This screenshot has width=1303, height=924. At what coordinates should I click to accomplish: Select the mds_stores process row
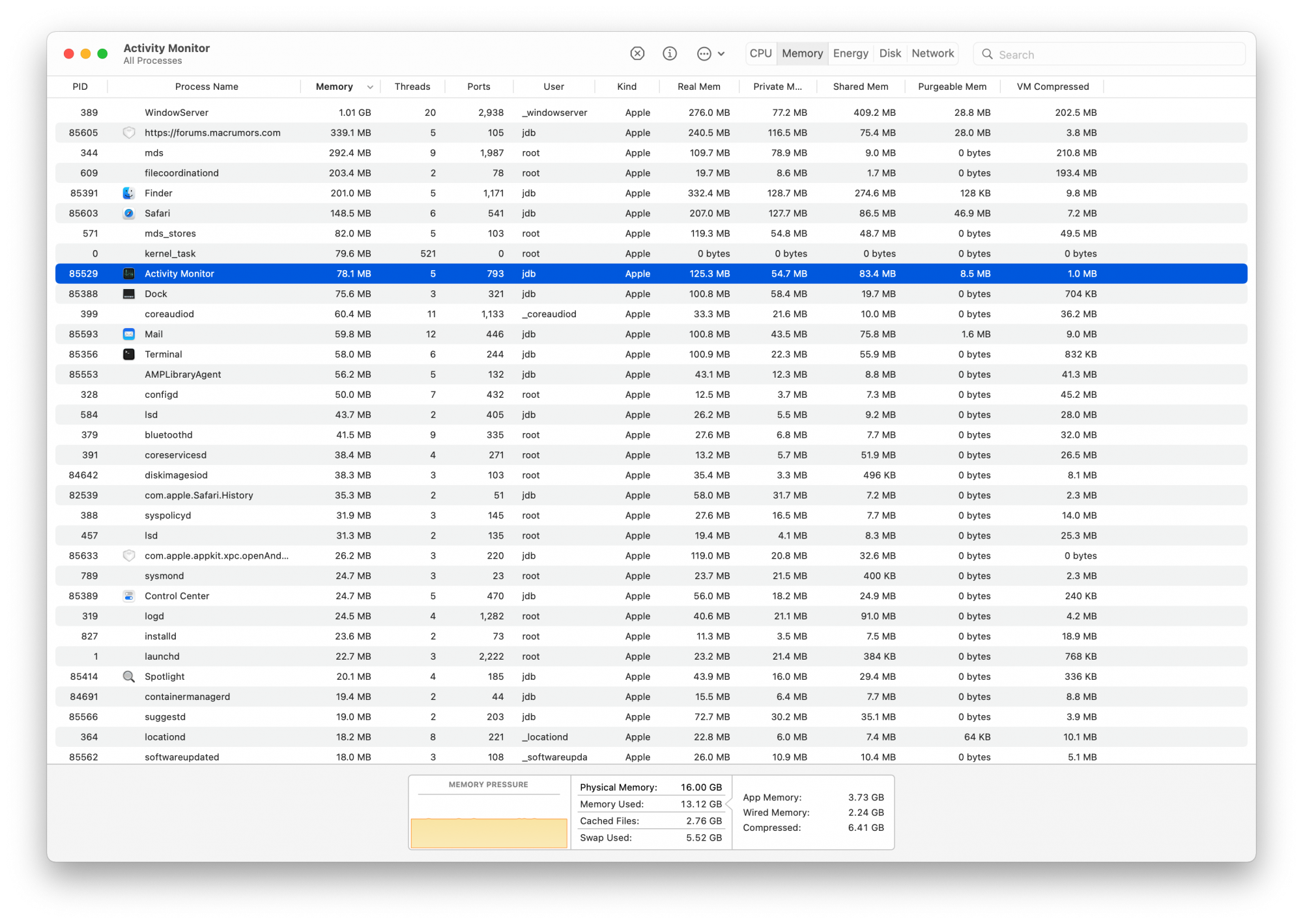651,233
